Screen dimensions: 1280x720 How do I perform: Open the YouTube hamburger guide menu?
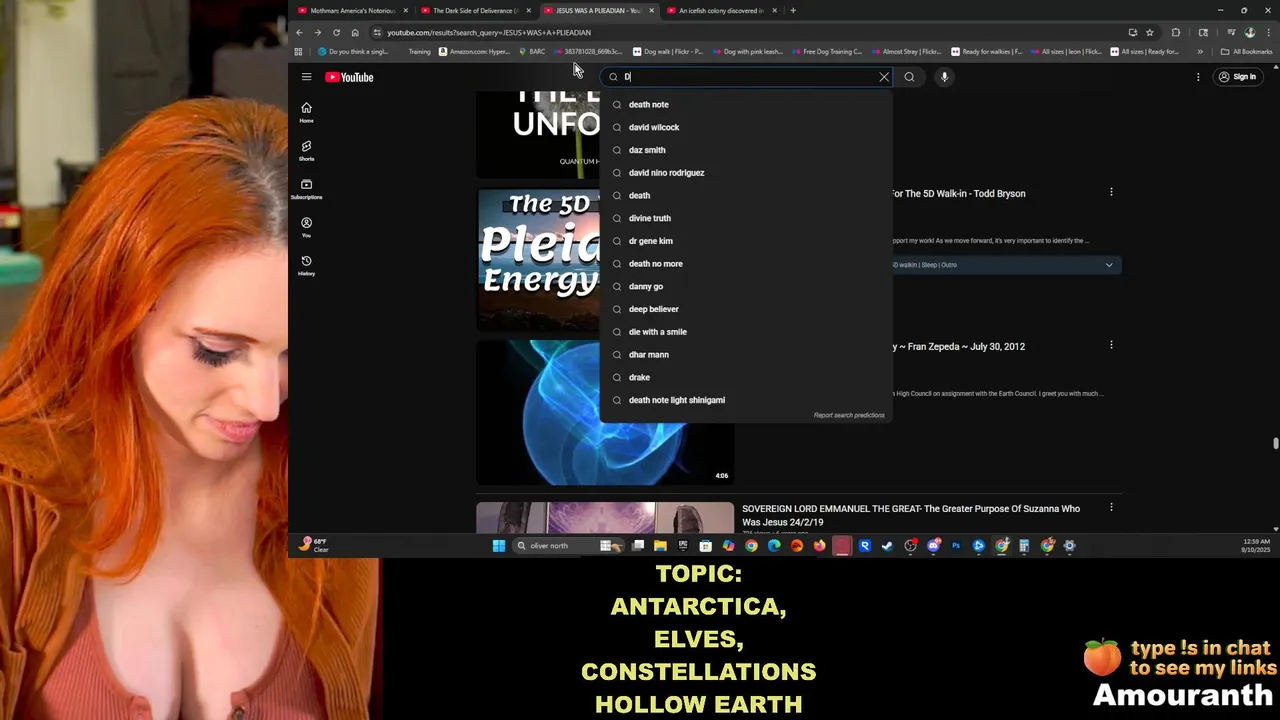tap(306, 77)
